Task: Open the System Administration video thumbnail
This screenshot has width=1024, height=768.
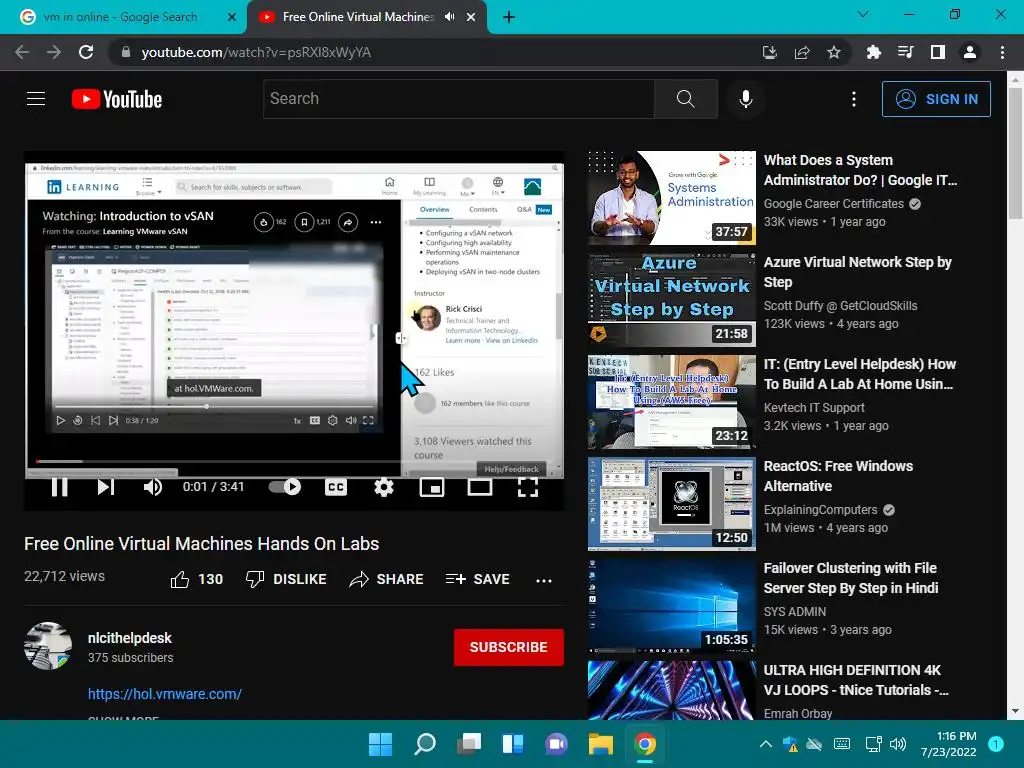Action: tap(671, 197)
